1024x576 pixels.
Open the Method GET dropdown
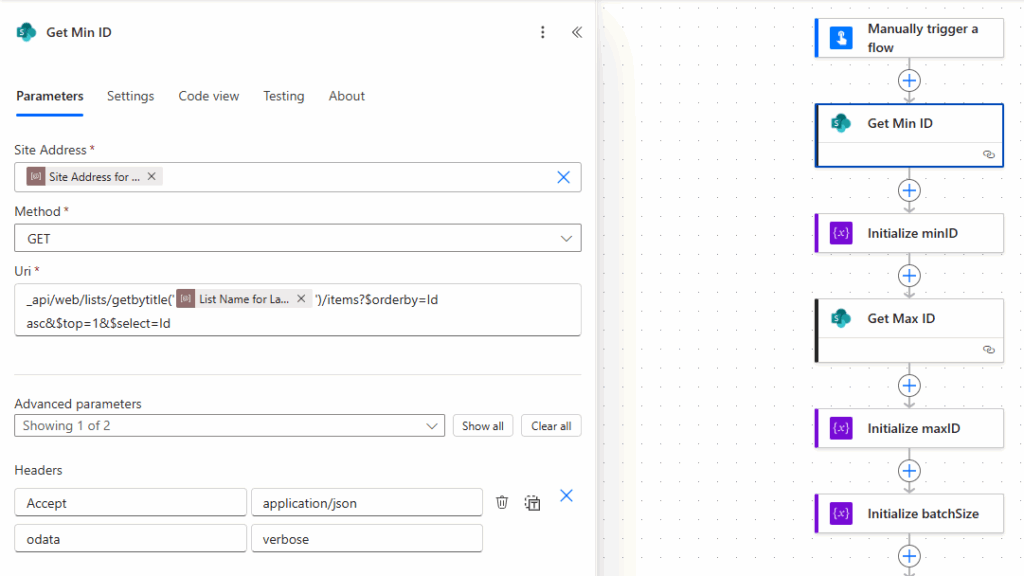(298, 238)
